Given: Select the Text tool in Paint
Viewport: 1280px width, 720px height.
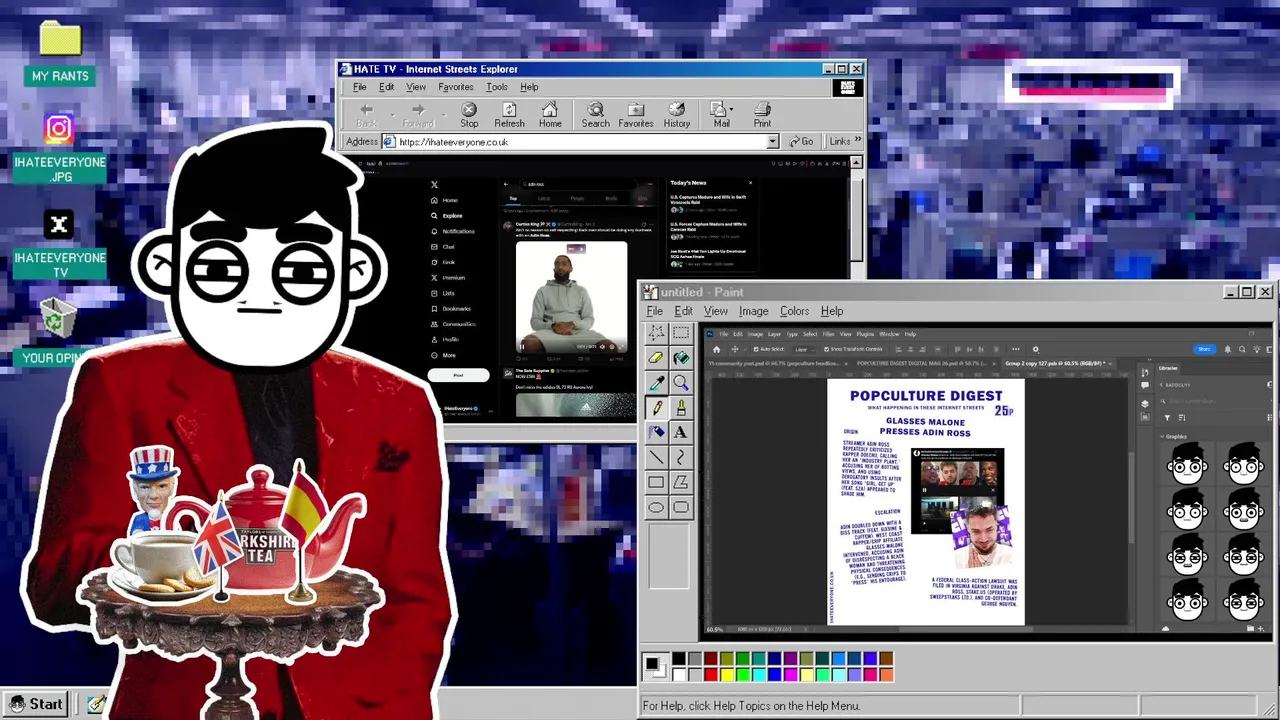Looking at the screenshot, I should point(681,432).
